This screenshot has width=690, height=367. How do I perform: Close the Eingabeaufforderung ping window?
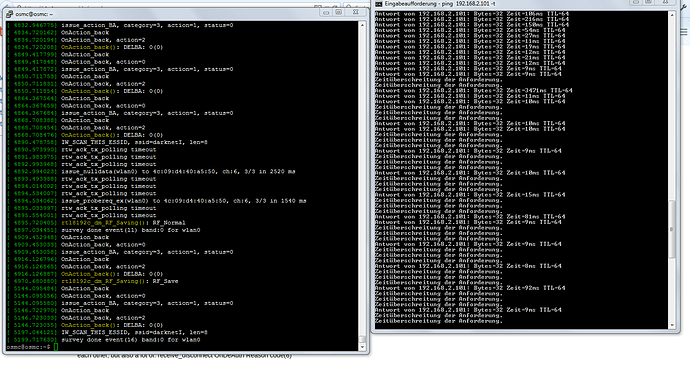(665, 2)
